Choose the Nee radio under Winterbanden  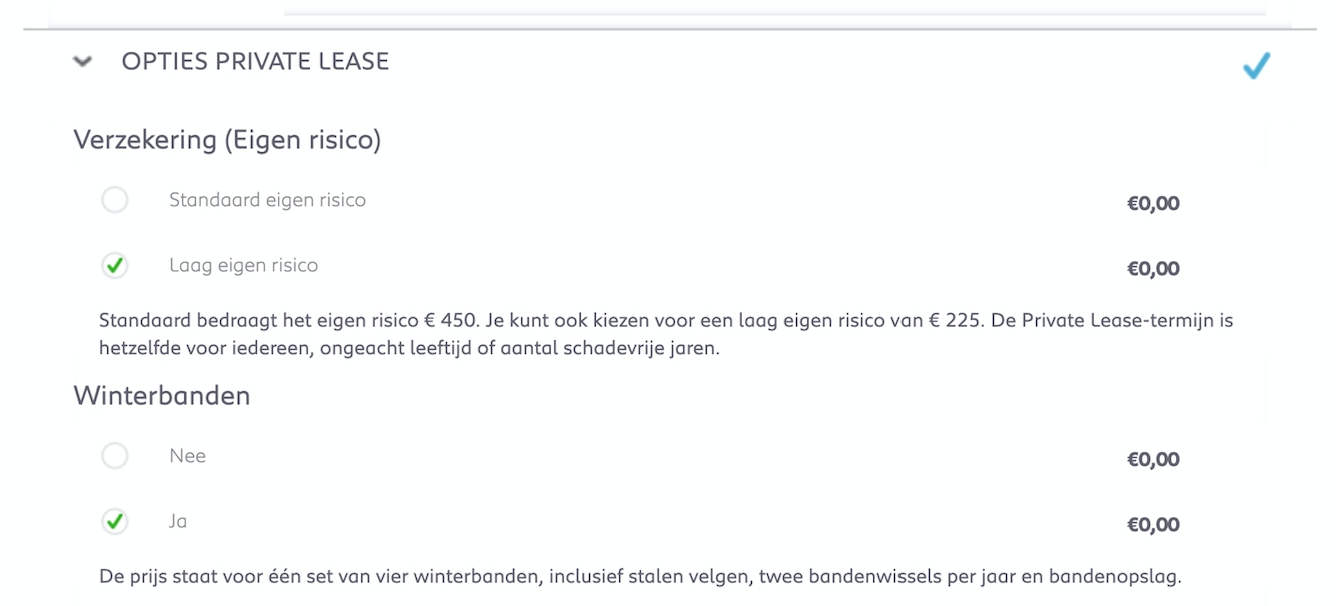(115, 456)
